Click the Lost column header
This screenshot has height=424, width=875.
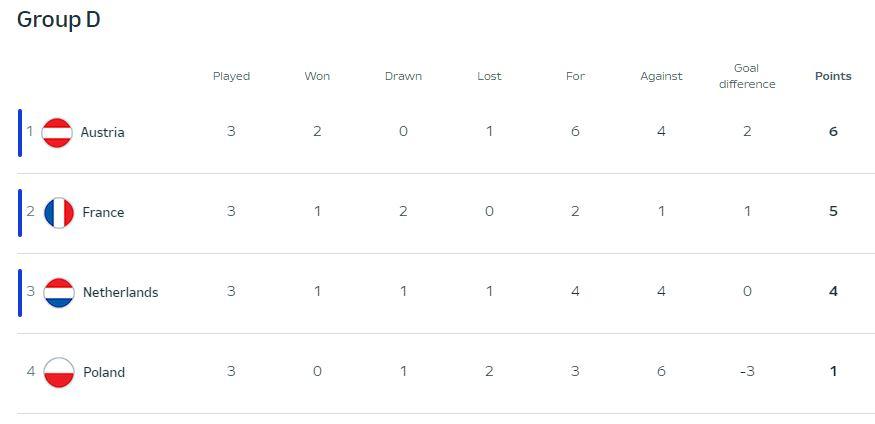pyautogui.click(x=489, y=76)
